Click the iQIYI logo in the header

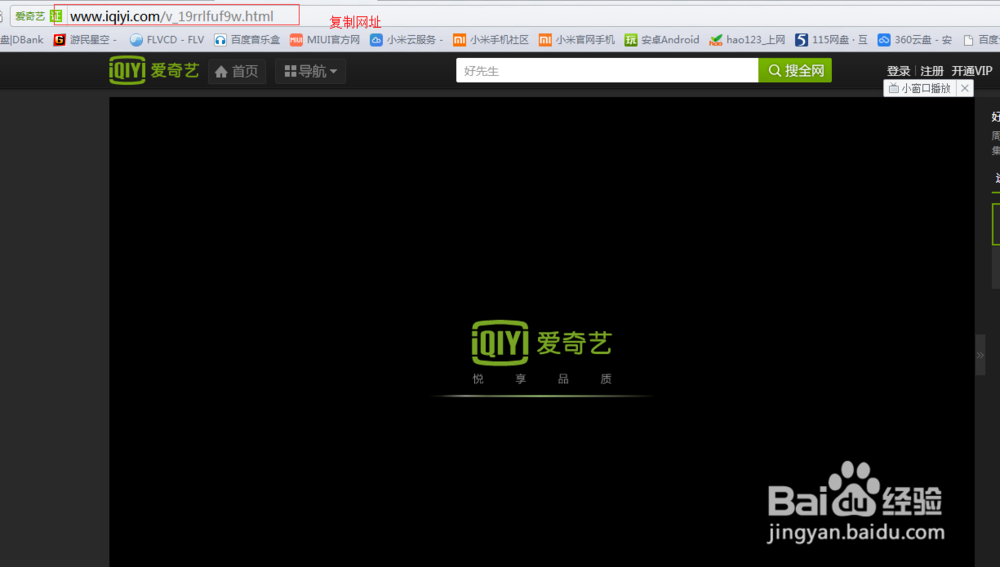pyautogui.click(x=154, y=70)
